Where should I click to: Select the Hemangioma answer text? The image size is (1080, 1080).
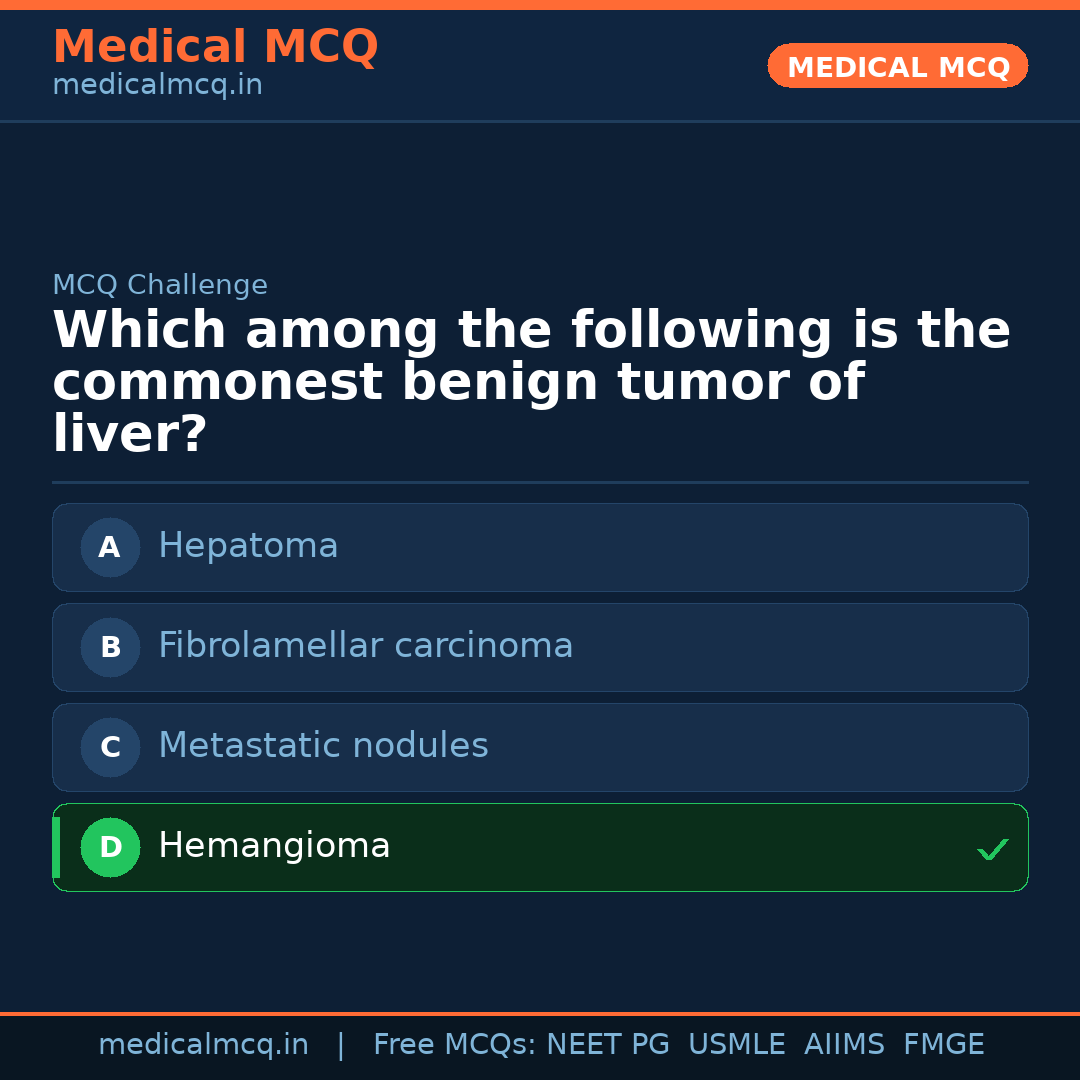274,846
